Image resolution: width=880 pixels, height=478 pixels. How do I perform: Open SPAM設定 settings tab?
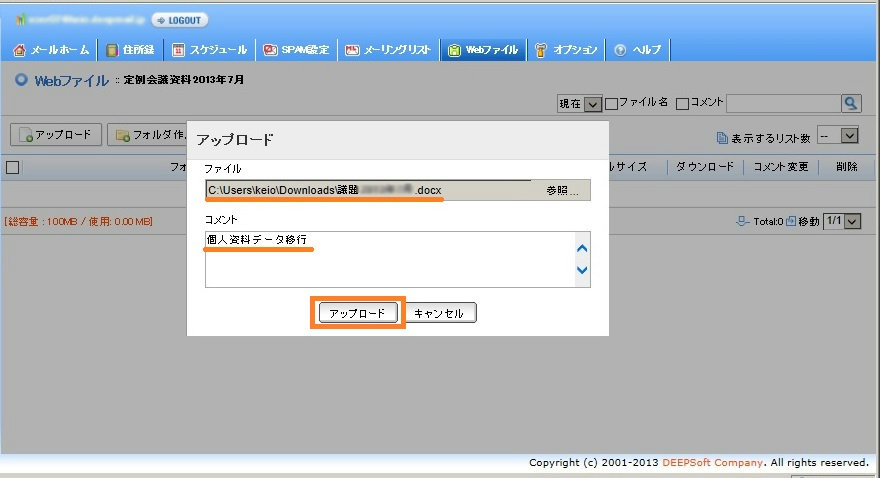coord(297,50)
